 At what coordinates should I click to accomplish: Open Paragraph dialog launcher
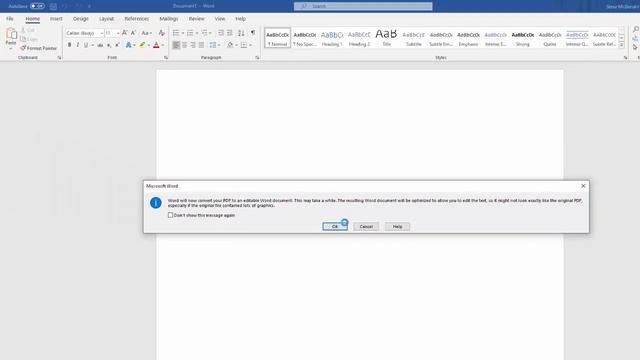click(257, 58)
